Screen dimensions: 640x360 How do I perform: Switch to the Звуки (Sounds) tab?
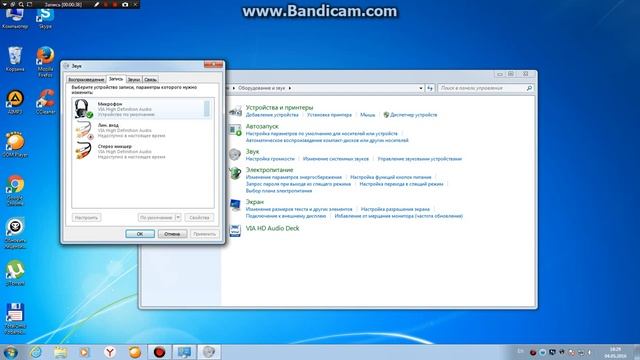coord(134,80)
